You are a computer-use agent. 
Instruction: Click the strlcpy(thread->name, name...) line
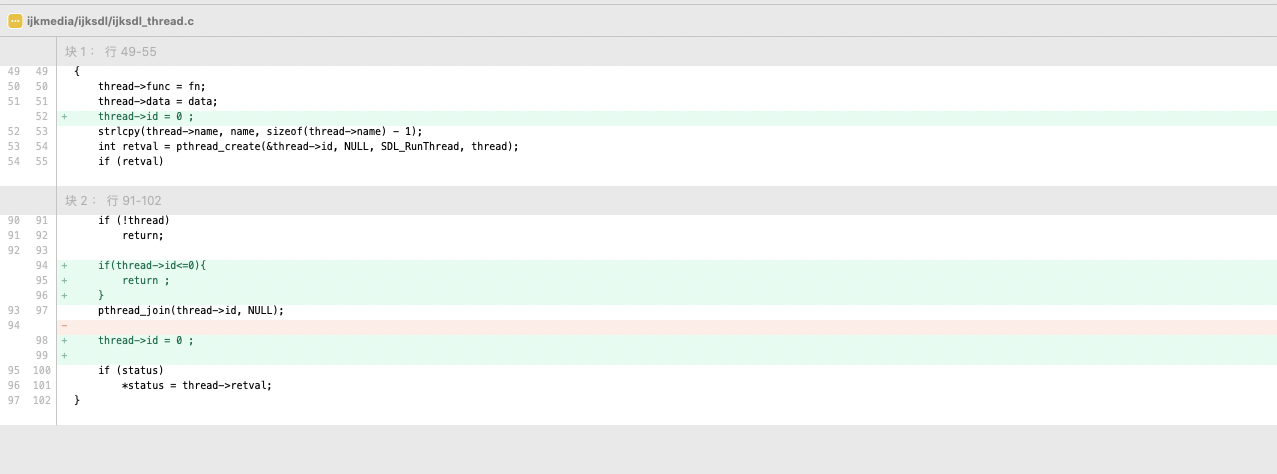pos(260,131)
